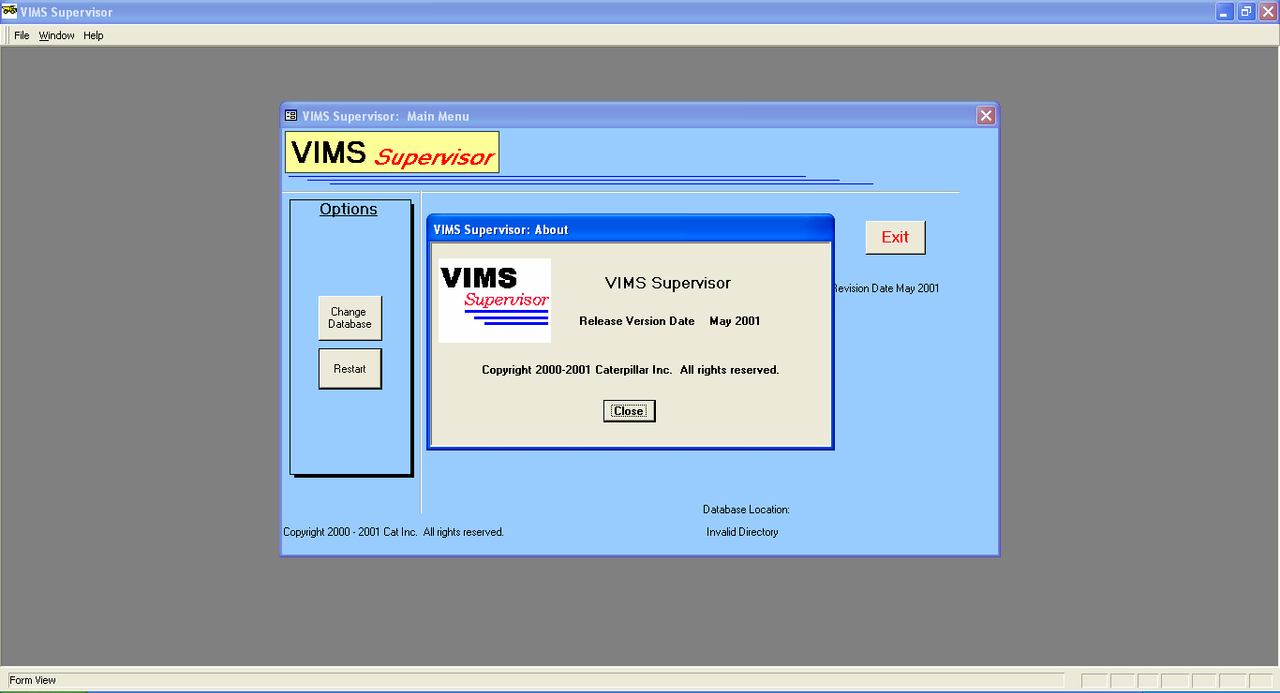Click the 'Form View' status bar text
Screen dimensions: 1280x693
click(33, 680)
